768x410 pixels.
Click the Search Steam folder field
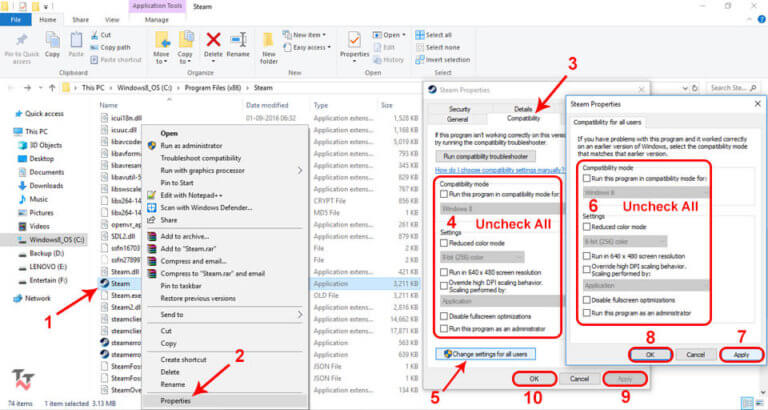733,88
